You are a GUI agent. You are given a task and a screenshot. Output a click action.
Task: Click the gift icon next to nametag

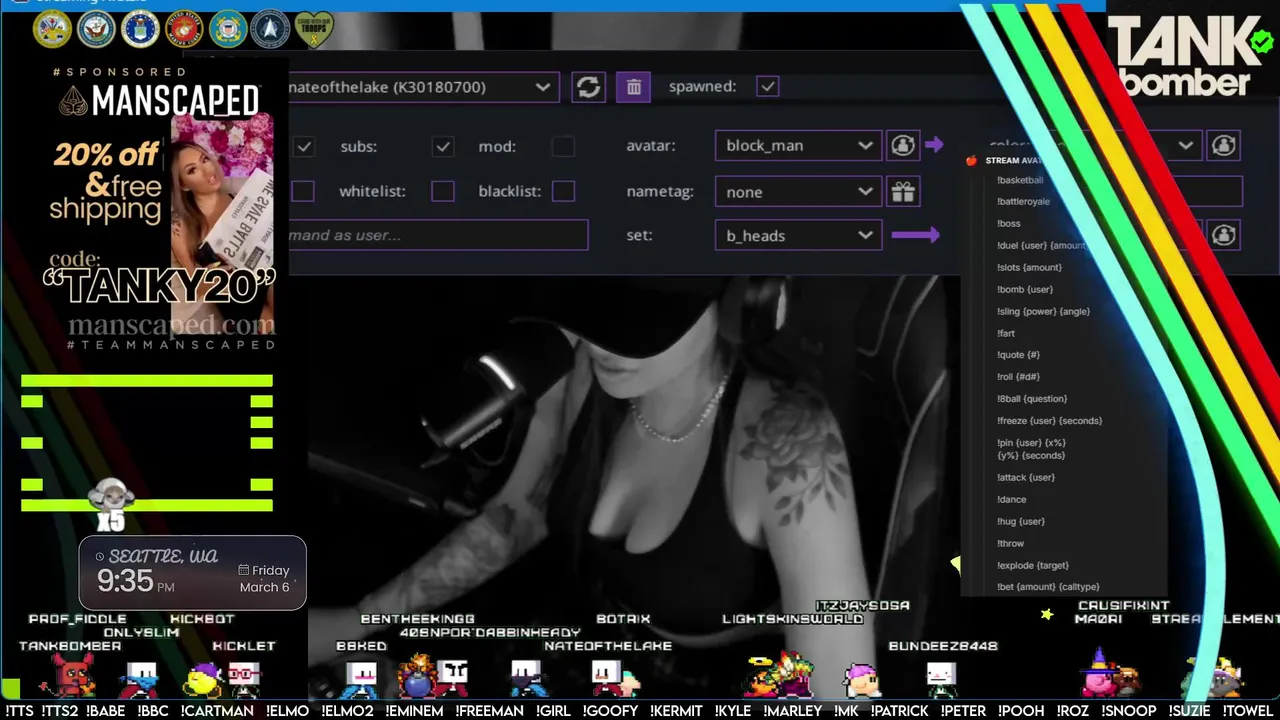click(x=903, y=191)
